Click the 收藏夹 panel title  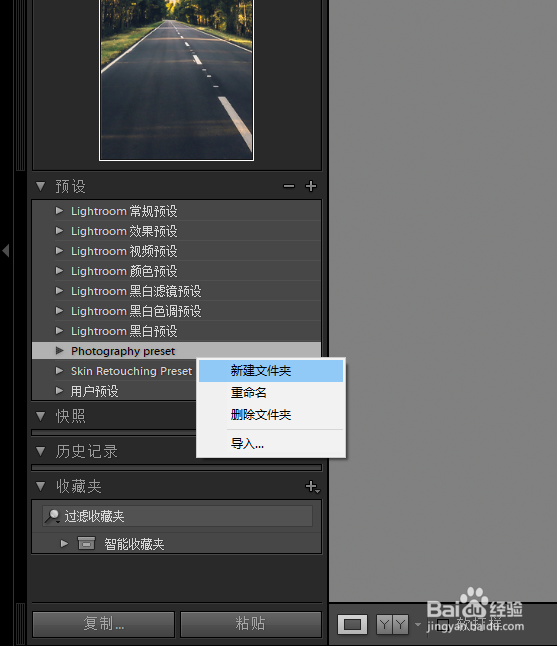[x=79, y=487]
